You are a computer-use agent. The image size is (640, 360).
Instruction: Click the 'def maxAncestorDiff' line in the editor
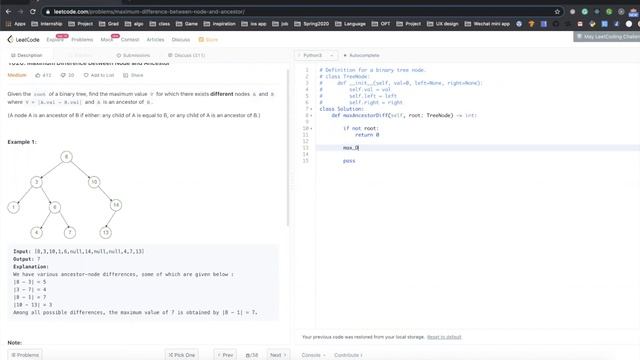pyautogui.click(x=404, y=116)
